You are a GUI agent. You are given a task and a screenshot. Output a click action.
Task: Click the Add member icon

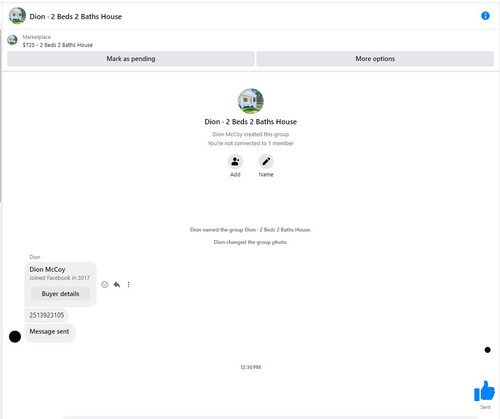point(235,162)
